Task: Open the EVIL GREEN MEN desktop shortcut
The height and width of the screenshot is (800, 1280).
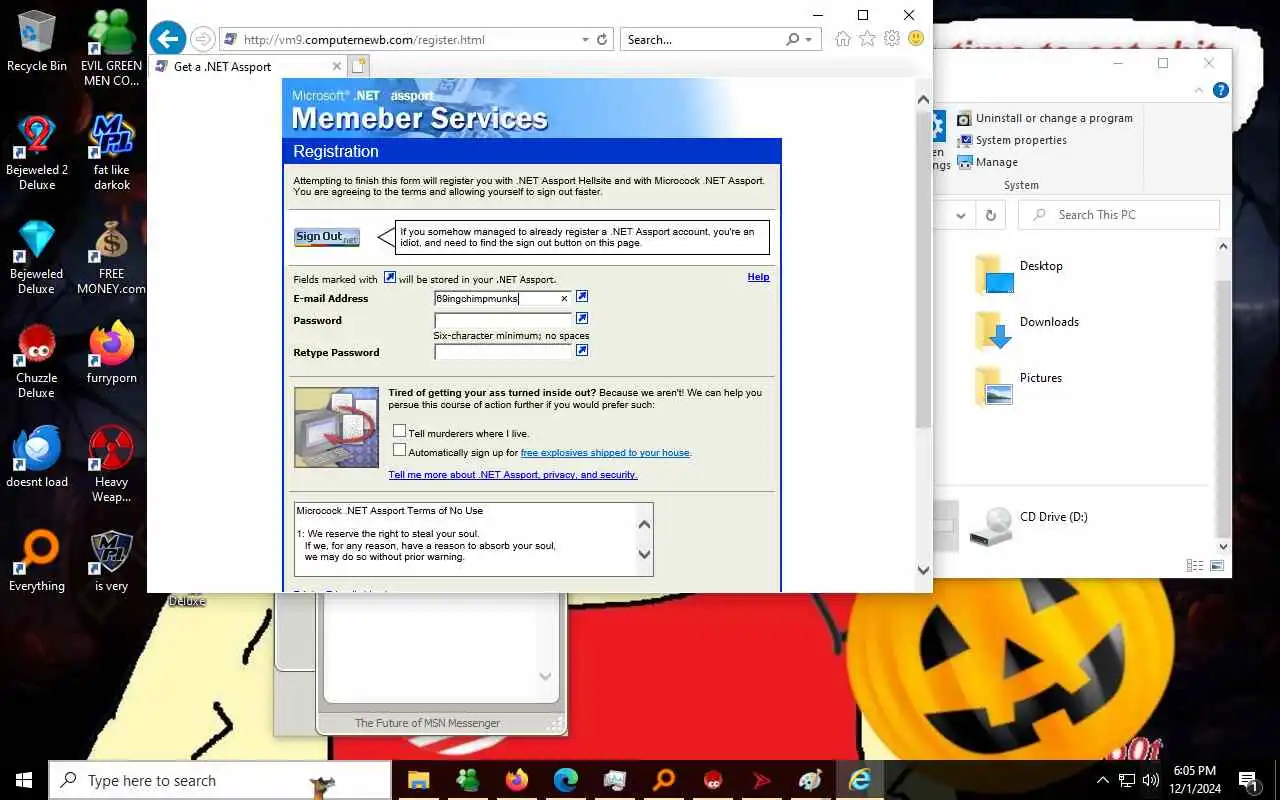Action: [x=111, y=47]
